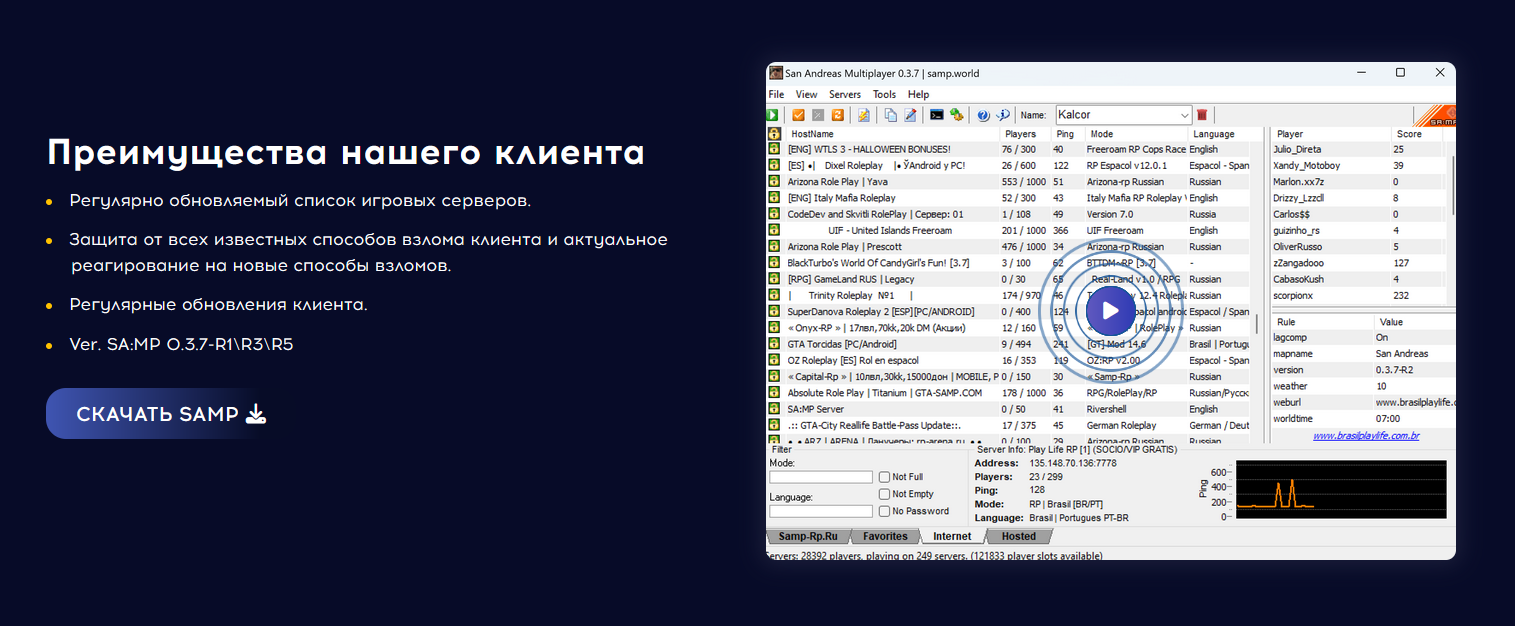This screenshot has width=1515, height=626.
Task: Click the green Connect toolbar icon
Action: pyautogui.click(x=773, y=115)
